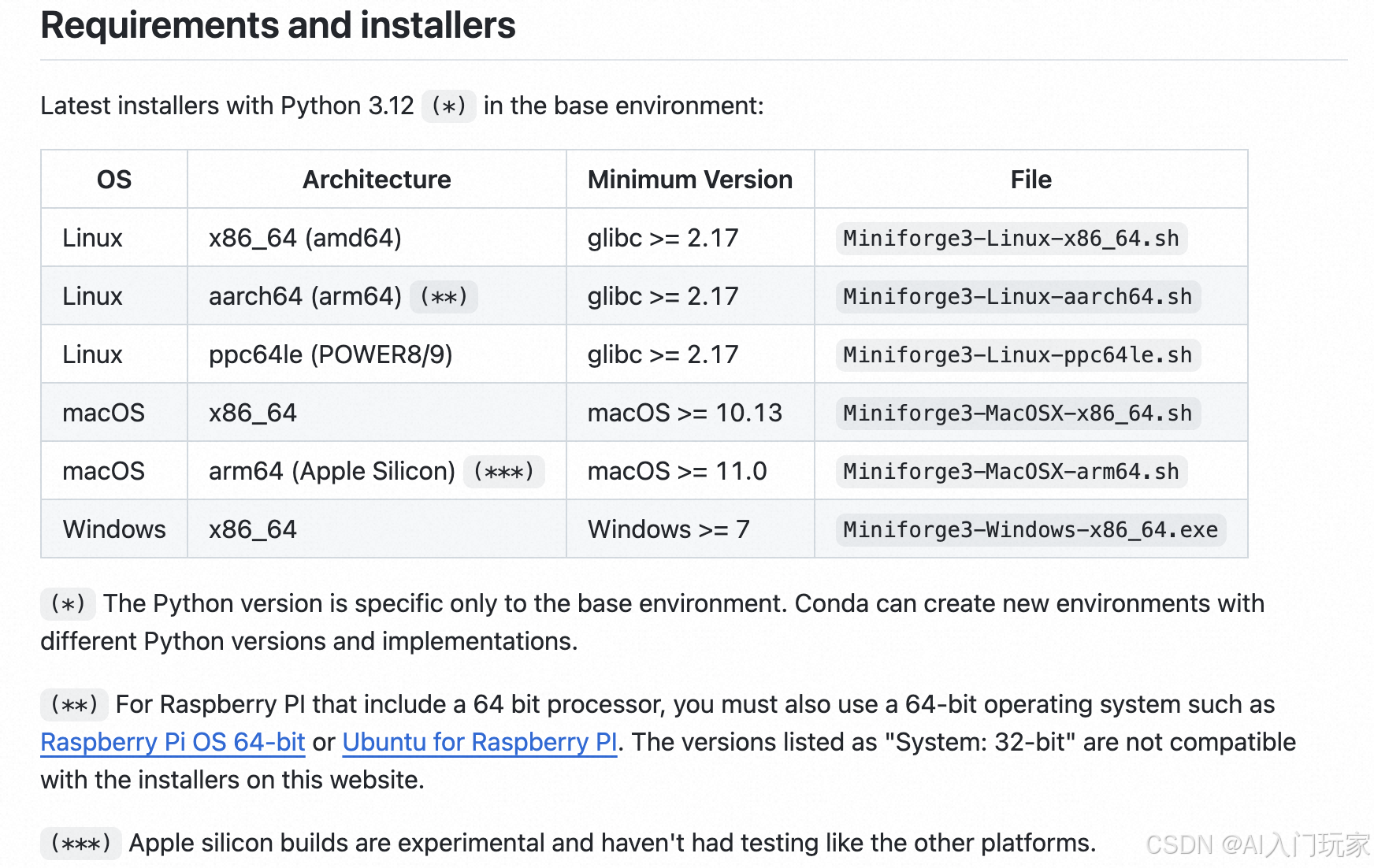Click the (**) marker next to aarch64
The height and width of the screenshot is (868, 1374).
pos(444,296)
